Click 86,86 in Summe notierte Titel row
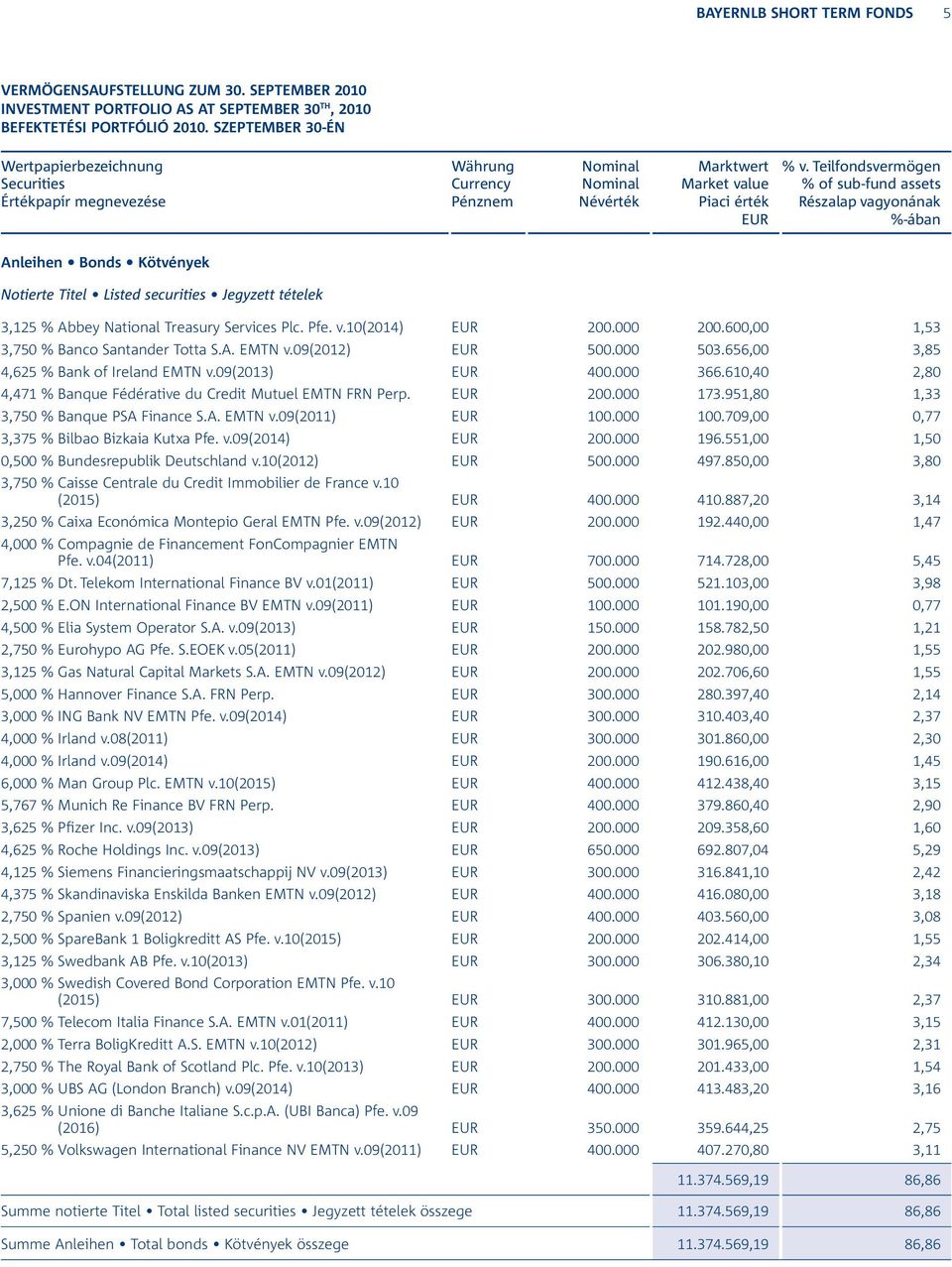Screen dimensions: 952x1267 (922, 1211)
